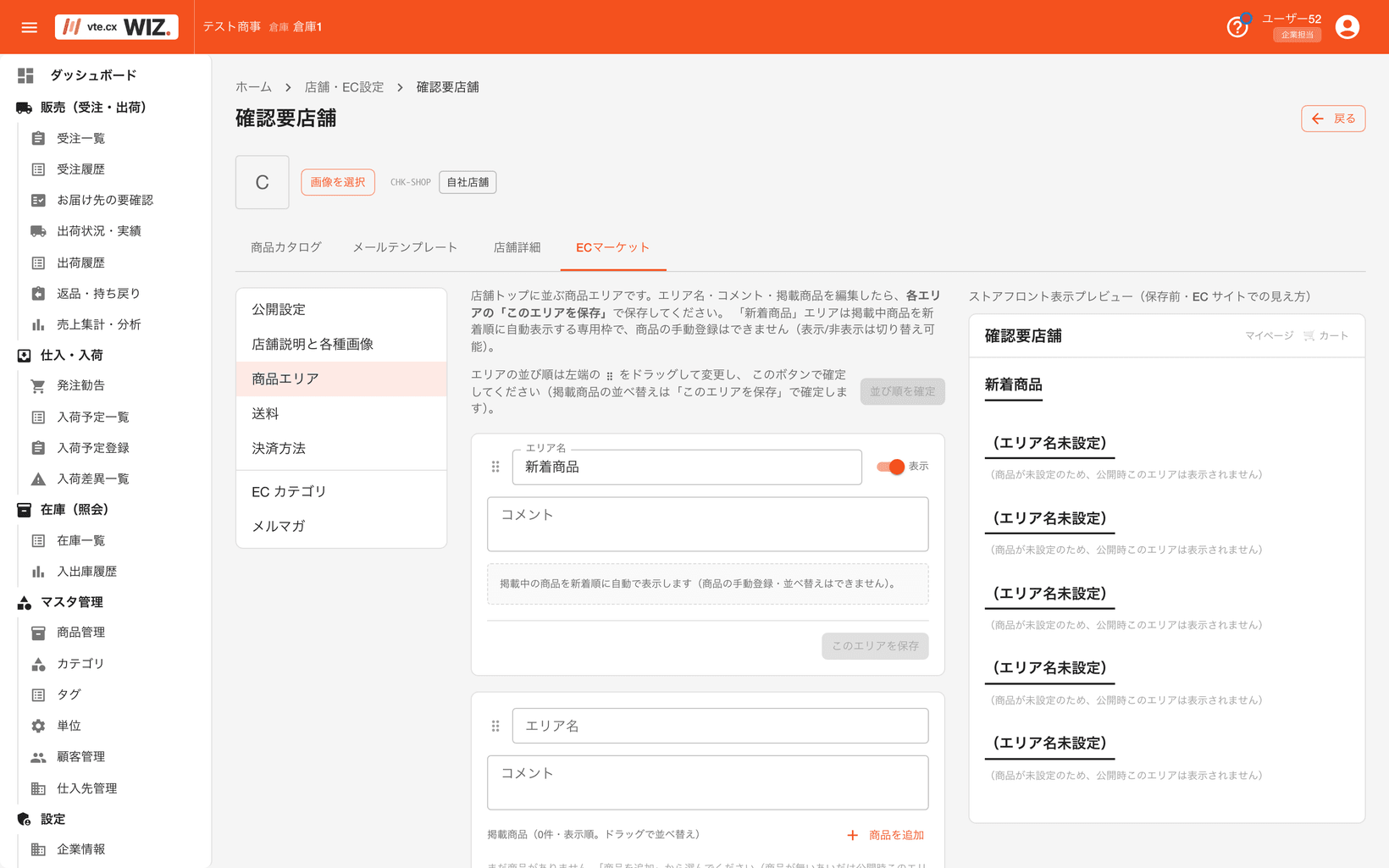Click the 受注一覧 clipboard icon
This screenshot has height=868, width=1389.
pos(38,138)
